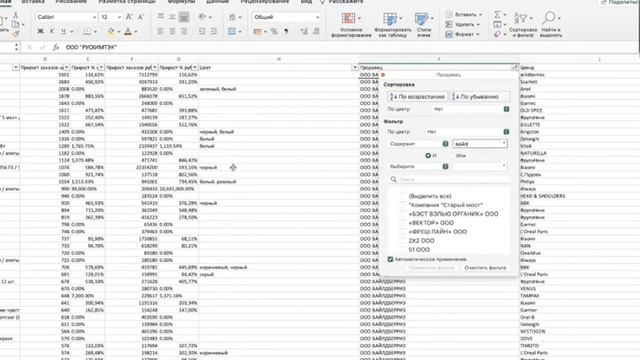The height and width of the screenshot is (360, 640).
Task: Apply the fill color bucket
Action: click(111, 31)
